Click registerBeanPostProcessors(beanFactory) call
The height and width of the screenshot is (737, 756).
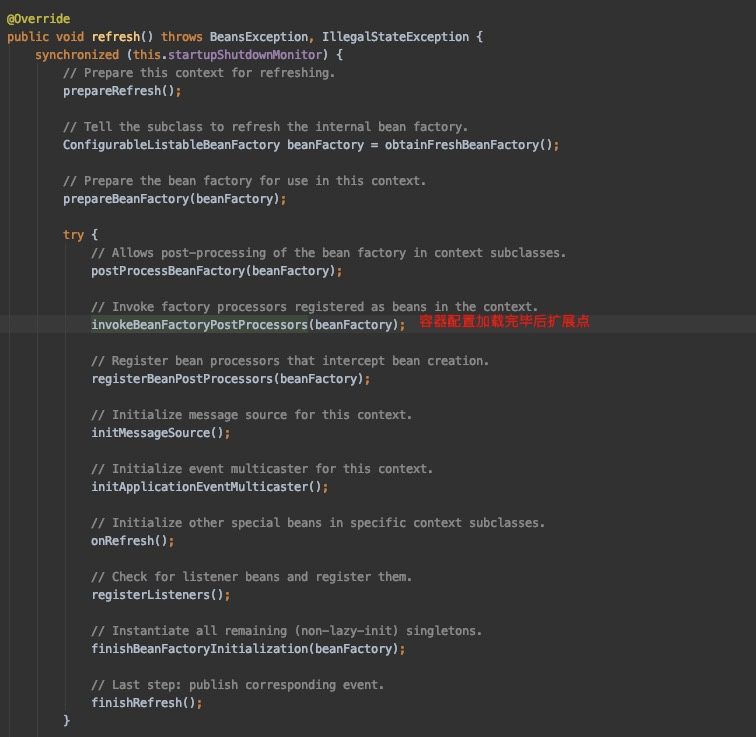pos(230,379)
